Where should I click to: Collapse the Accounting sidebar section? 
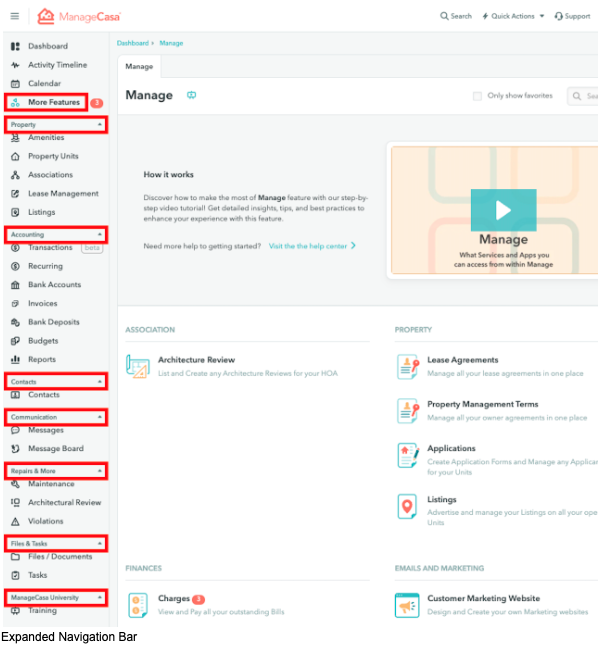[x=56, y=235]
